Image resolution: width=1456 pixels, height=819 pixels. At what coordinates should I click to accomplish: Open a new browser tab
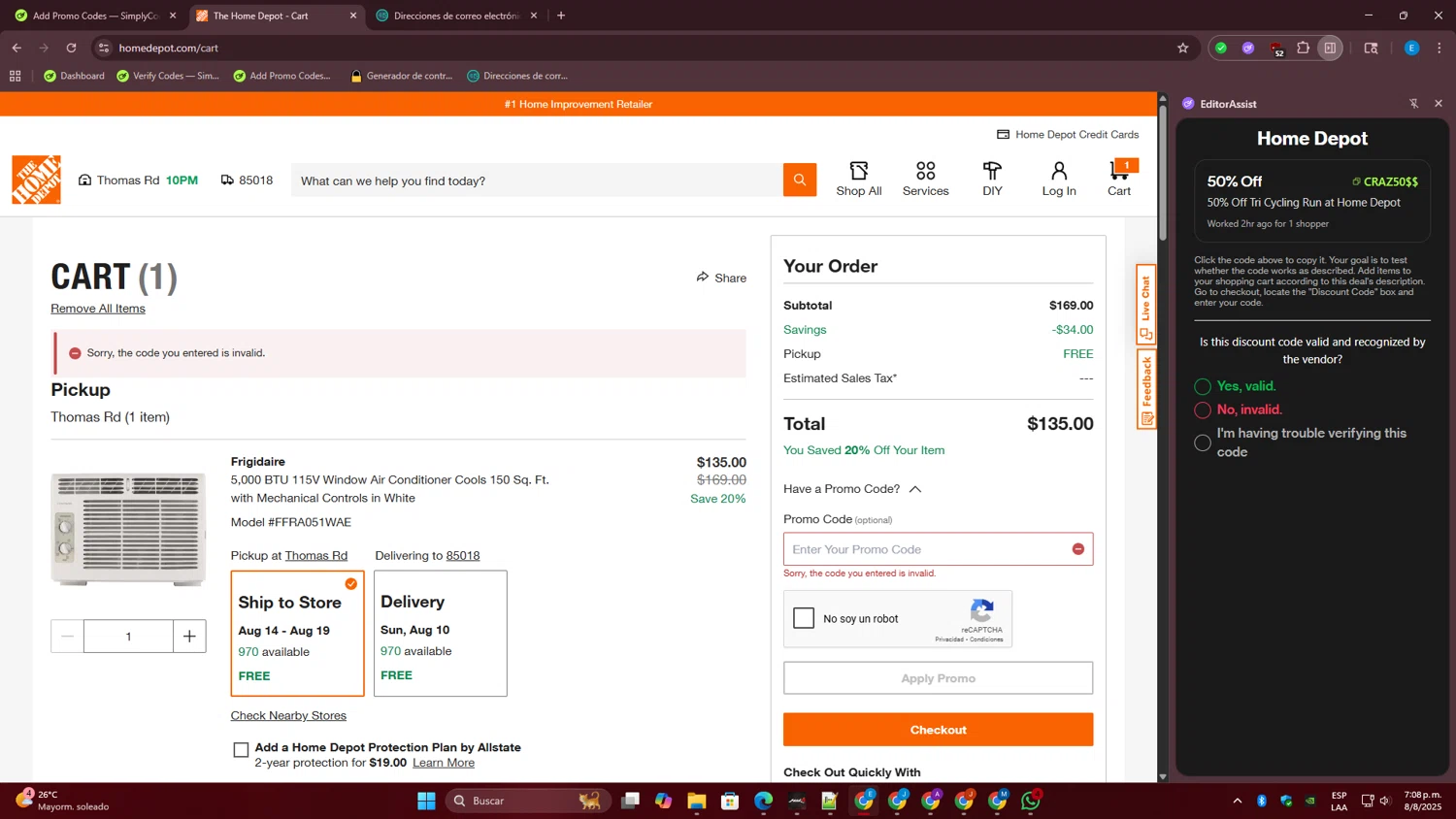click(561, 16)
